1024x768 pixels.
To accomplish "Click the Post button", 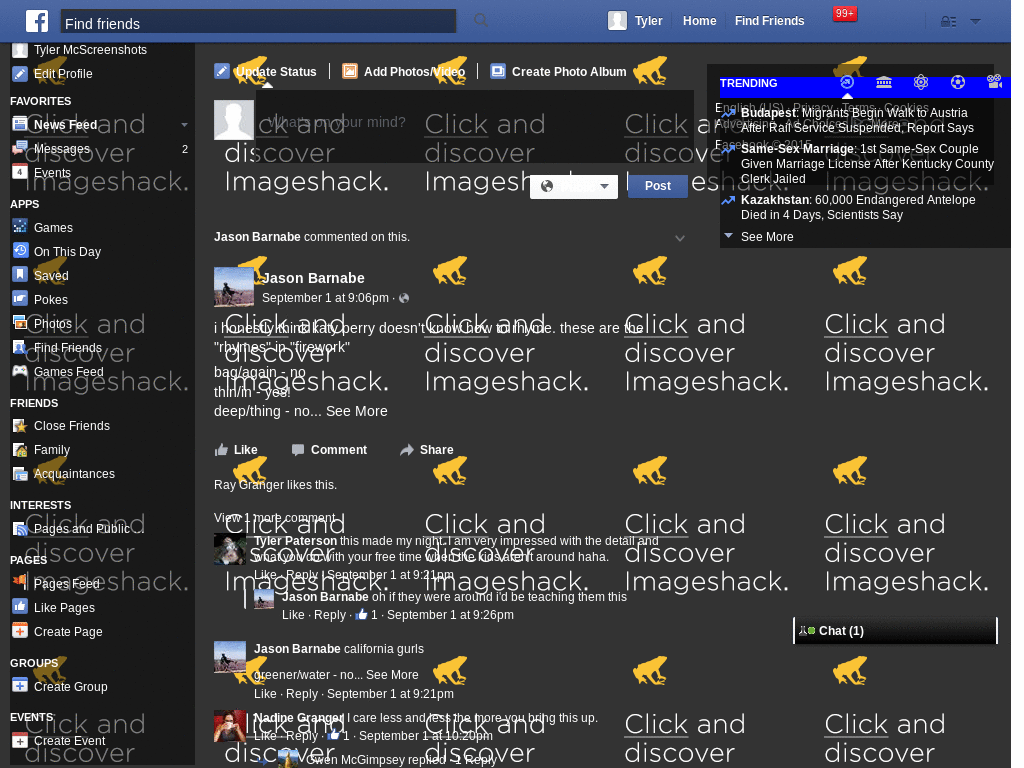I will pyautogui.click(x=658, y=186).
